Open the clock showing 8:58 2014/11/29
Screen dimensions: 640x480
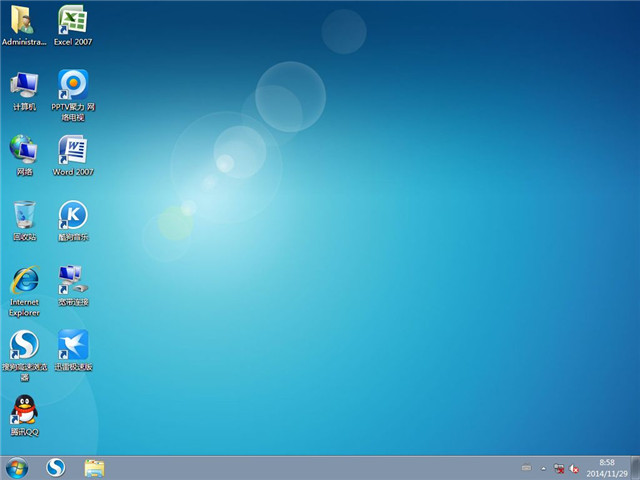607,468
